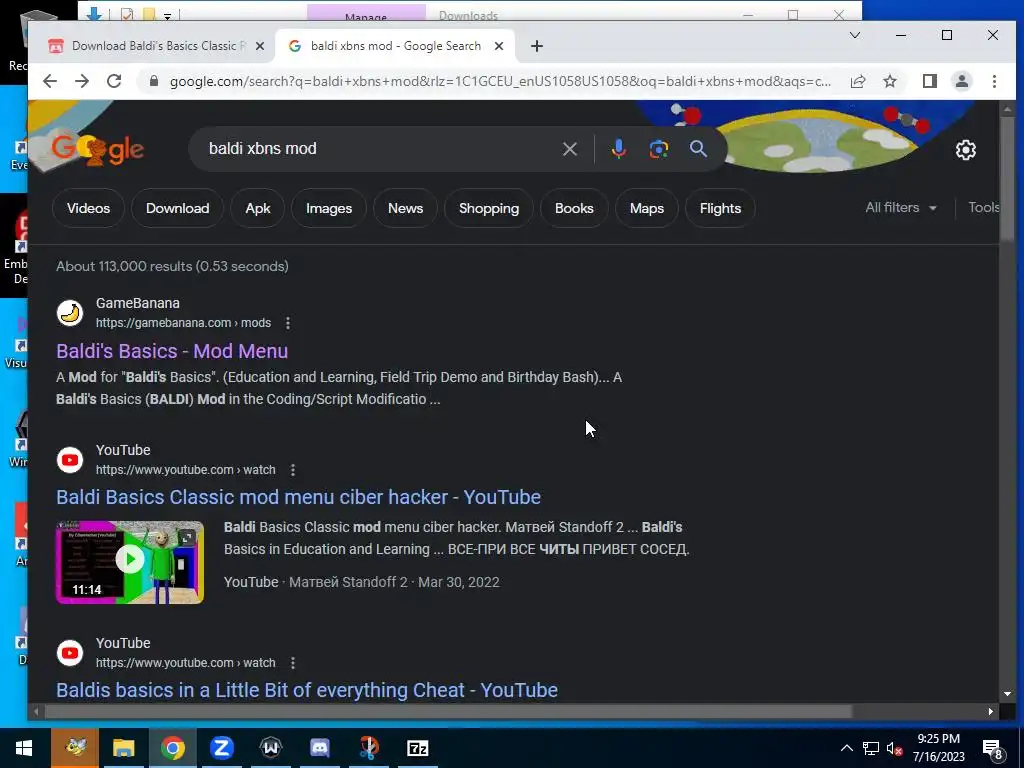Filter results by Download
The image size is (1024, 768).
[x=177, y=208]
